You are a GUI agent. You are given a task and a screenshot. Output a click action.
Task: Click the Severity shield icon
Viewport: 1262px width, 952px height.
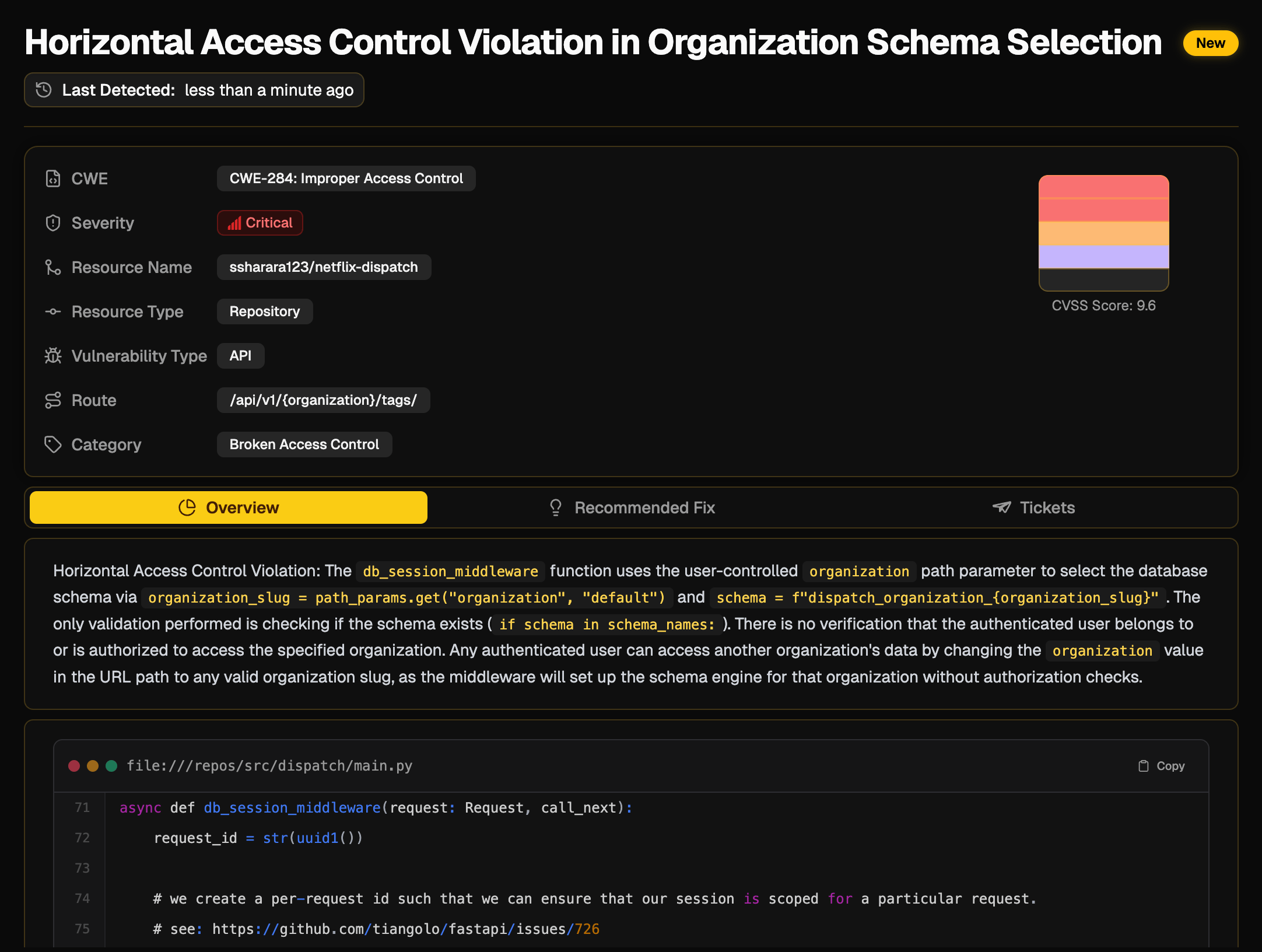click(x=53, y=223)
